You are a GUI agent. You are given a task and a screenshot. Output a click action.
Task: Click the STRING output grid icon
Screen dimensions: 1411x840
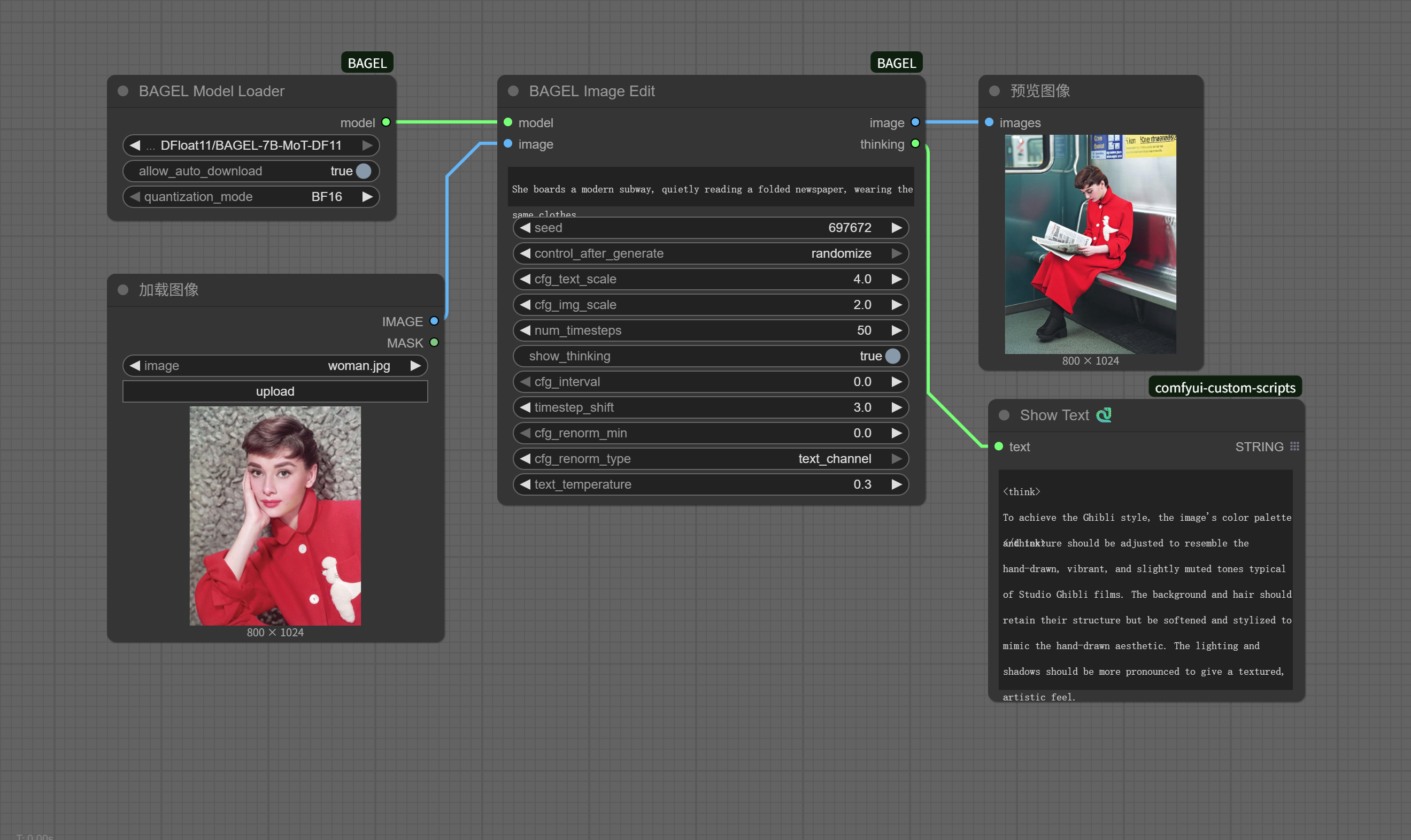1294,446
